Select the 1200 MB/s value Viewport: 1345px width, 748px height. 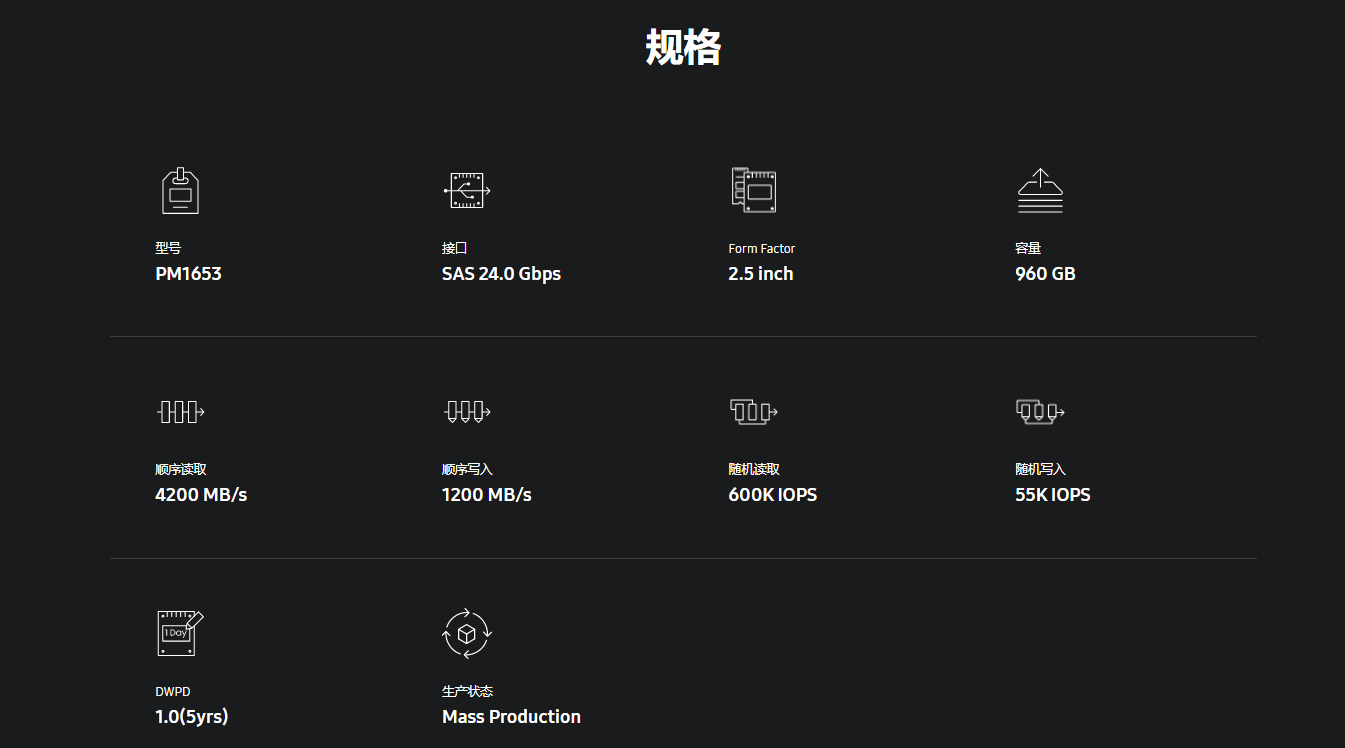click(487, 495)
